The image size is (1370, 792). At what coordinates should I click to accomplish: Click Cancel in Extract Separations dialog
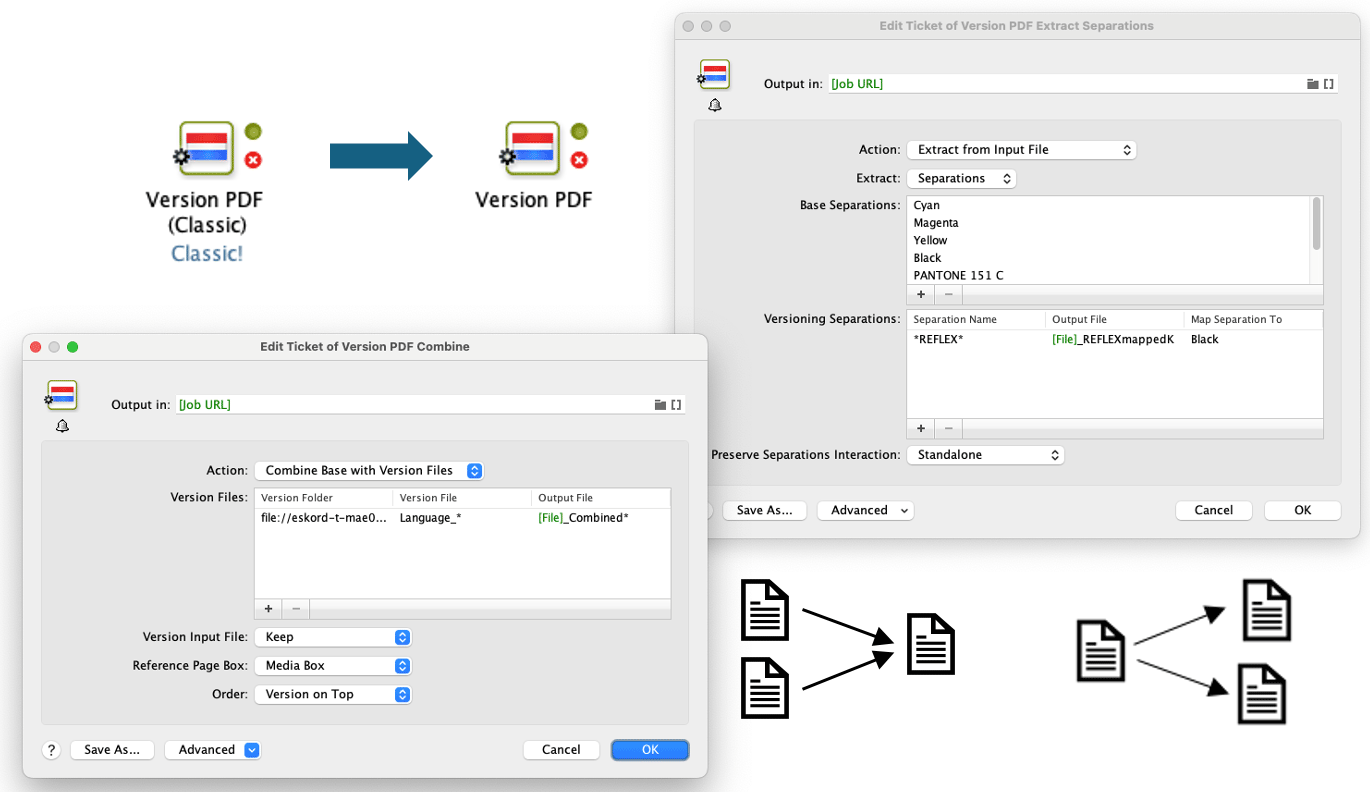[1213, 510]
